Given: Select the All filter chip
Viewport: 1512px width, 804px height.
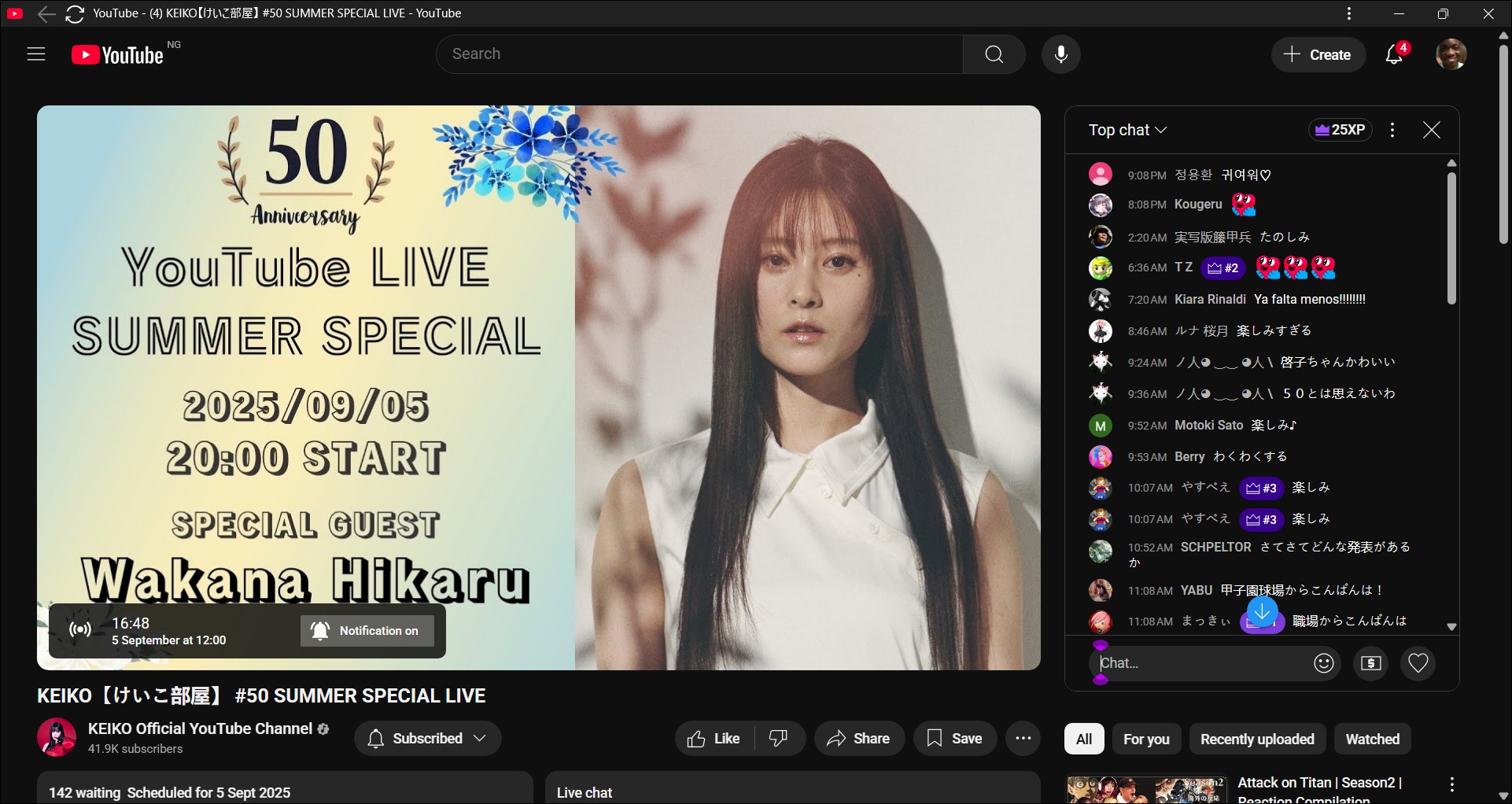Looking at the screenshot, I should click(x=1084, y=739).
